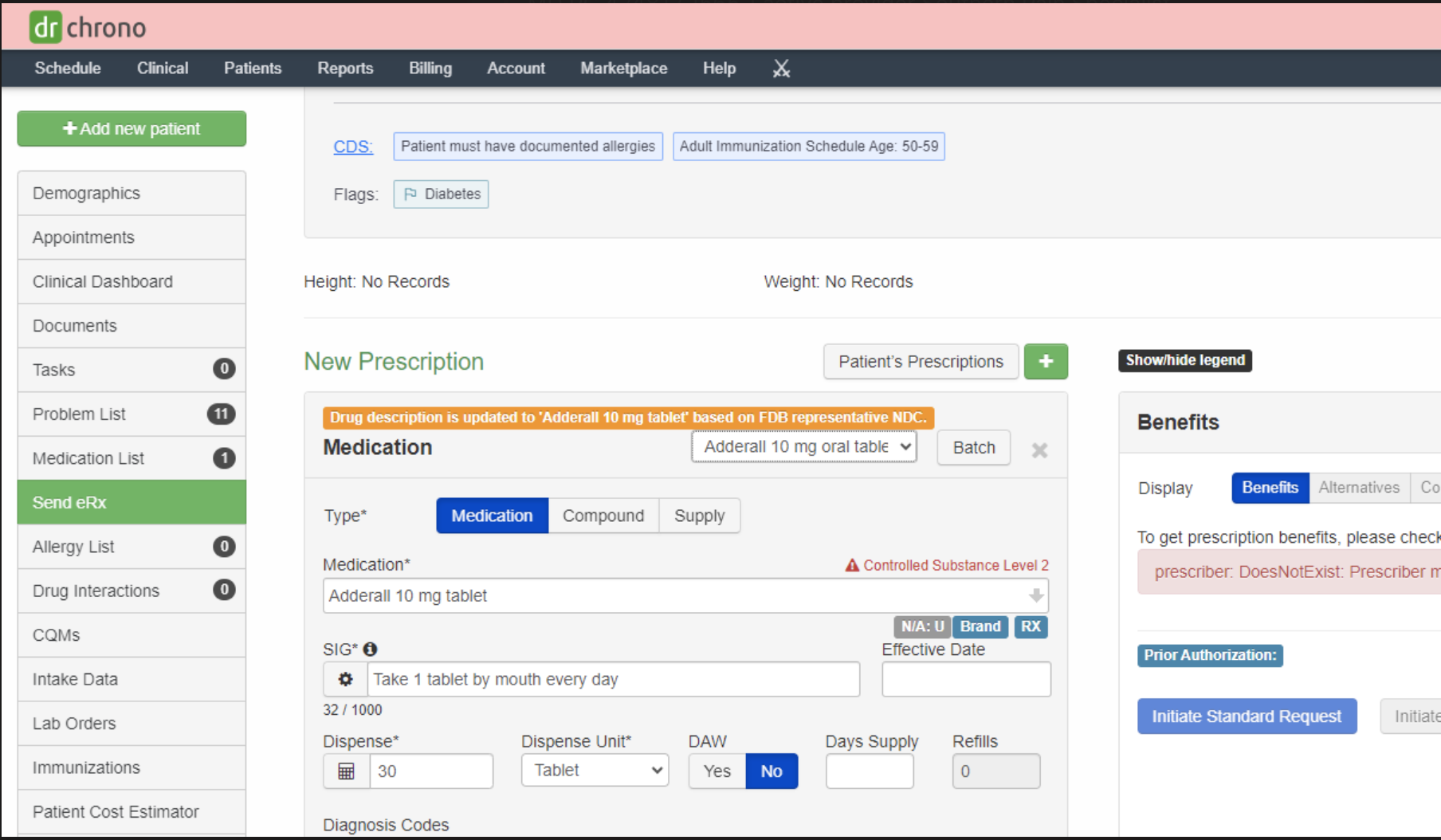Viewport: 1441px width, 840px height.
Task: Open Billing menu
Action: (x=430, y=69)
